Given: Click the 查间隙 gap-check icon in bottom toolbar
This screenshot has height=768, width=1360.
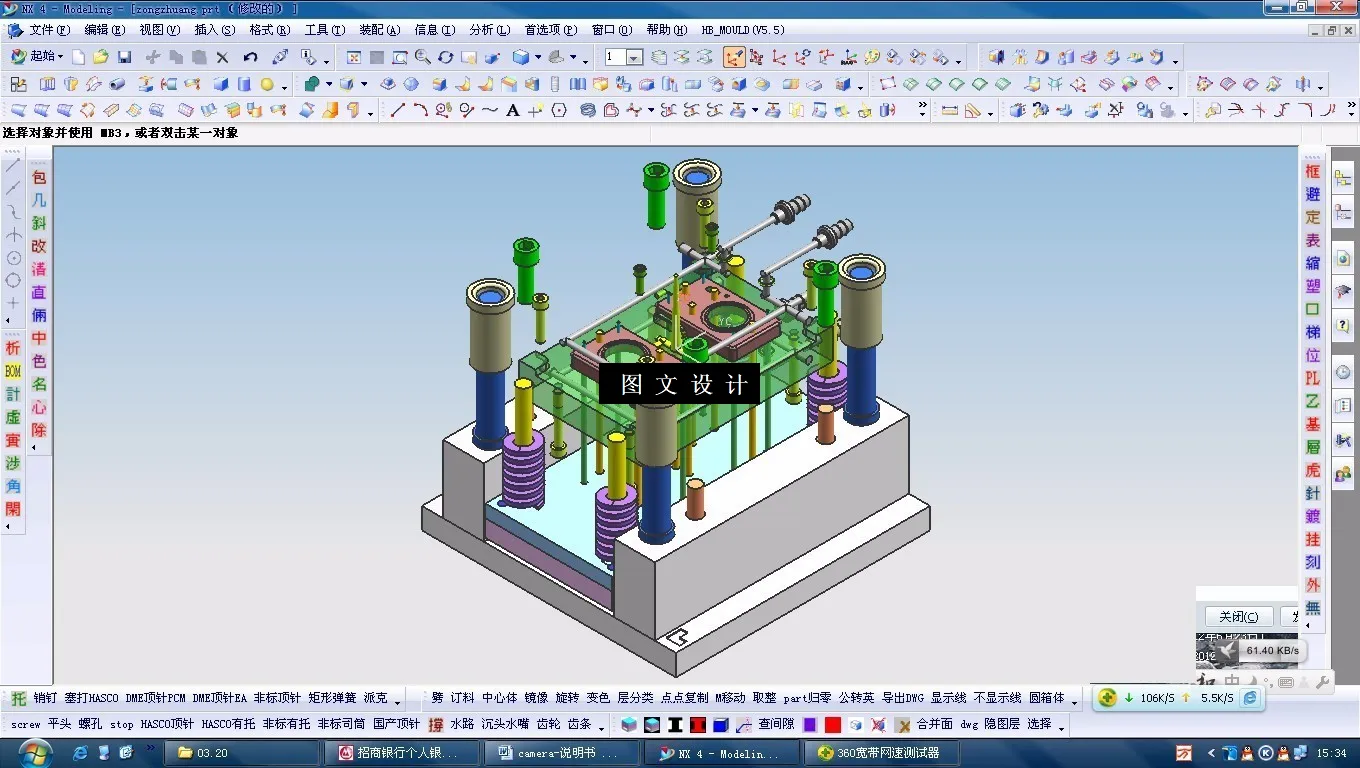Looking at the screenshot, I should 778,723.
